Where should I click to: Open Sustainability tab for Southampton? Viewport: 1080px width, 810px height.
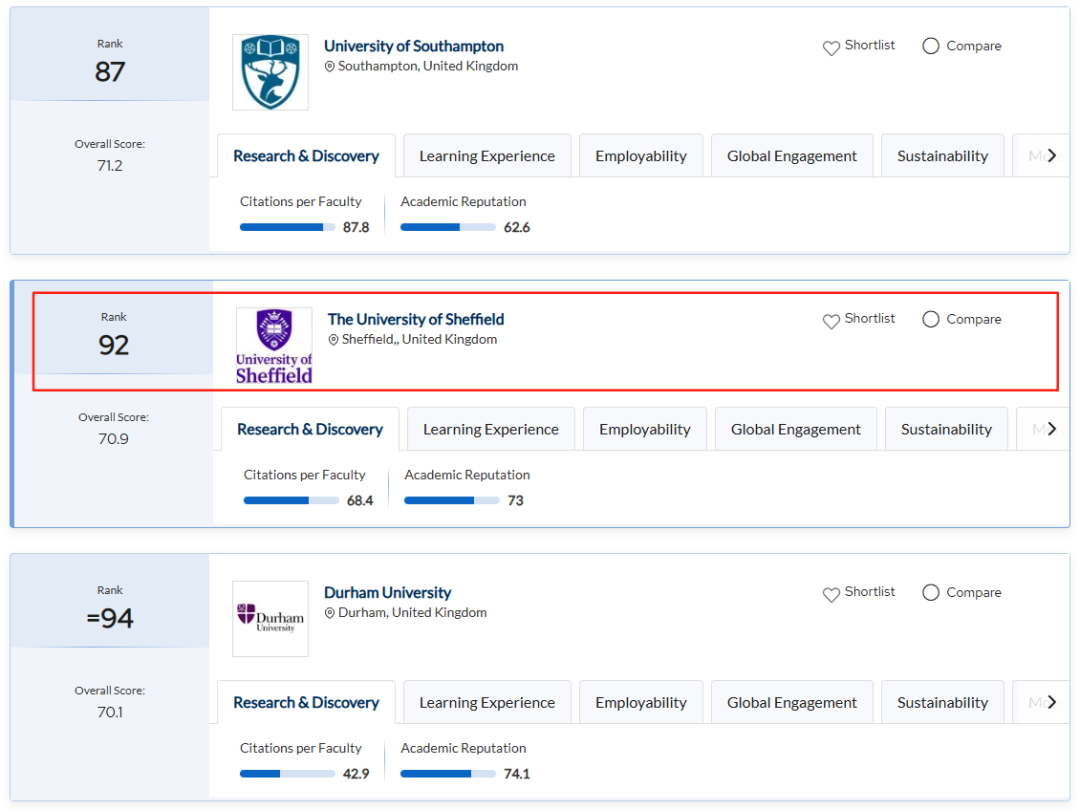pos(942,156)
